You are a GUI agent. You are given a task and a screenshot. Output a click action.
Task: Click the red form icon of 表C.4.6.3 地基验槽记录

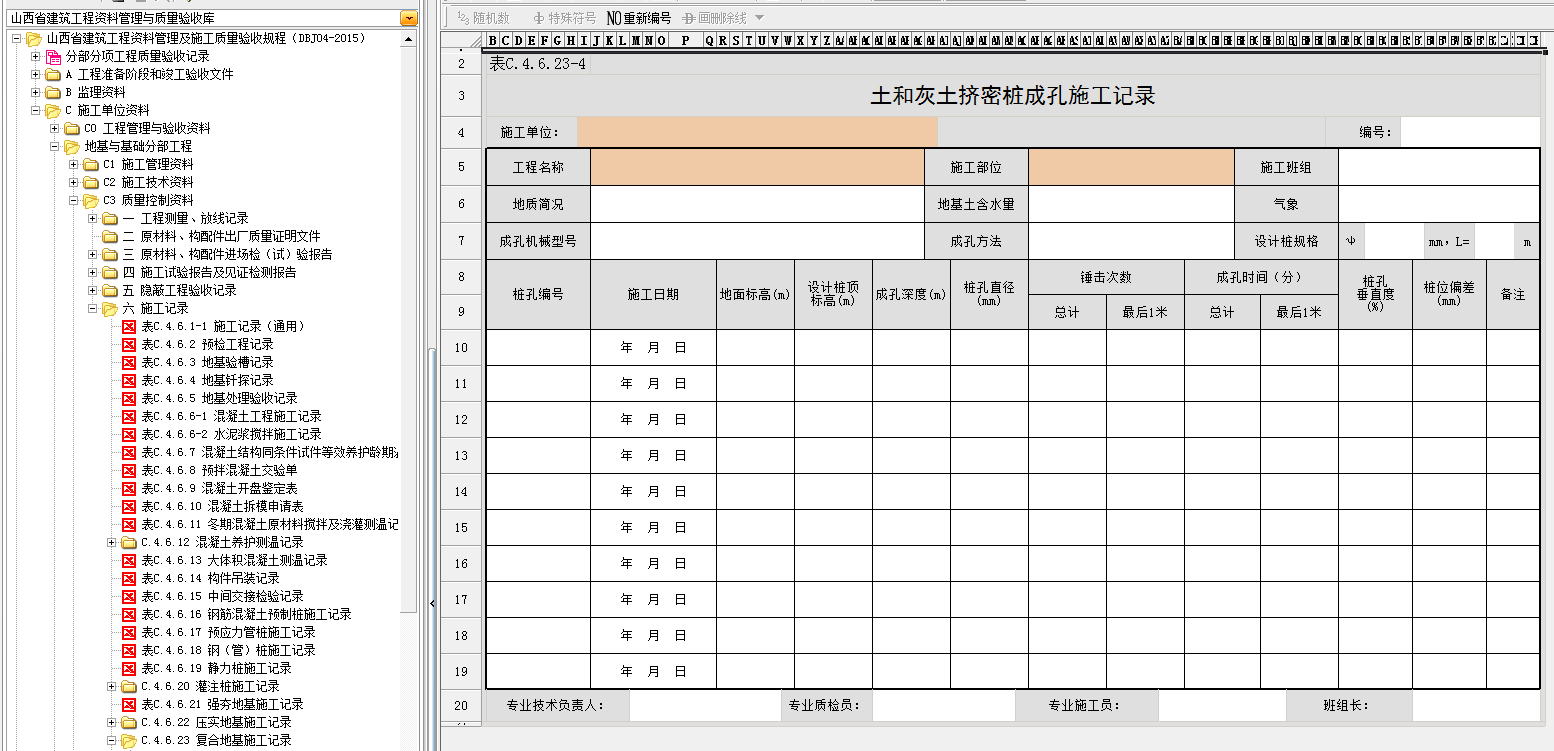(x=129, y=362)
